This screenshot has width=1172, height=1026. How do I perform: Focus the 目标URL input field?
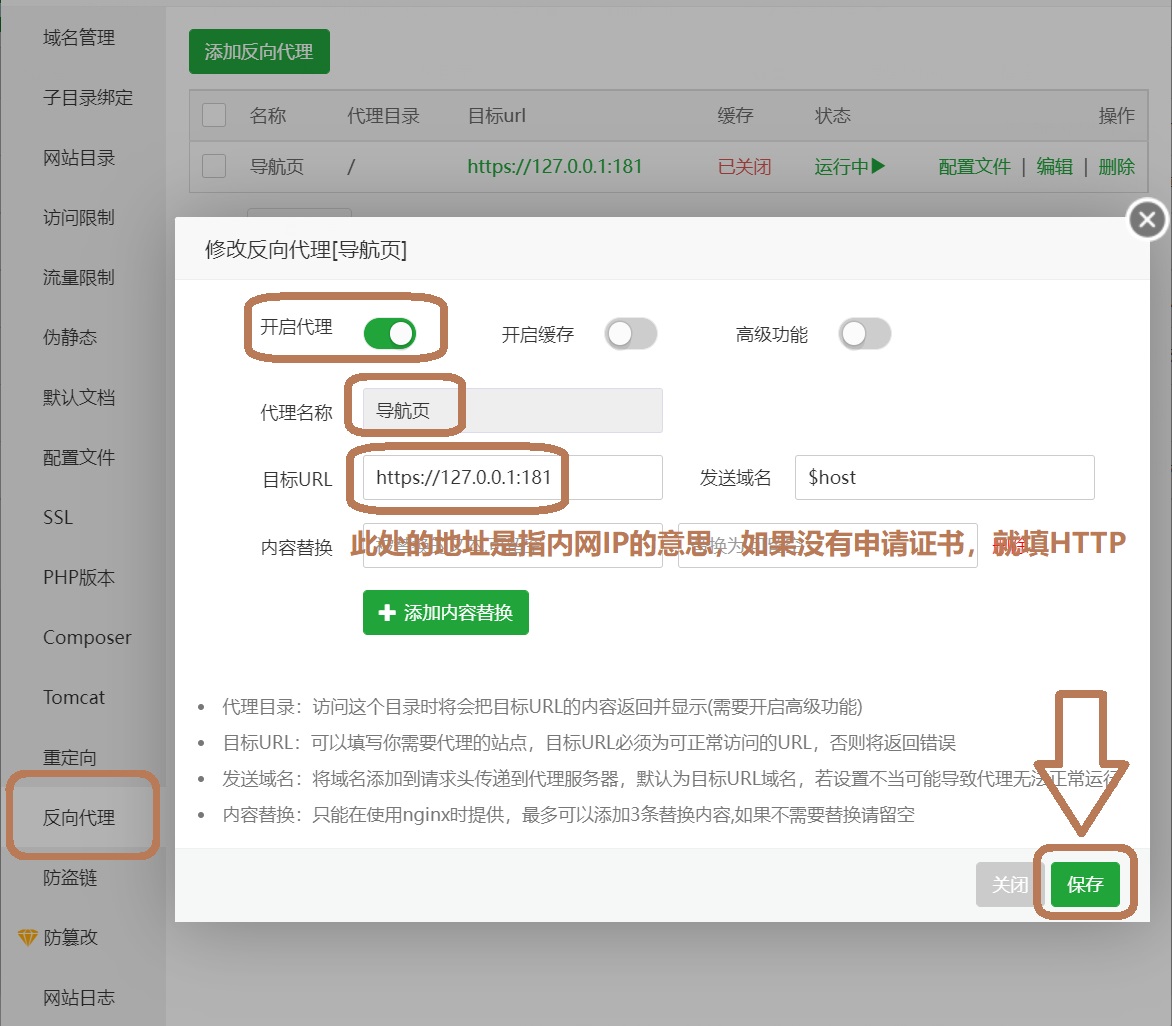click(x=512, y=477)
